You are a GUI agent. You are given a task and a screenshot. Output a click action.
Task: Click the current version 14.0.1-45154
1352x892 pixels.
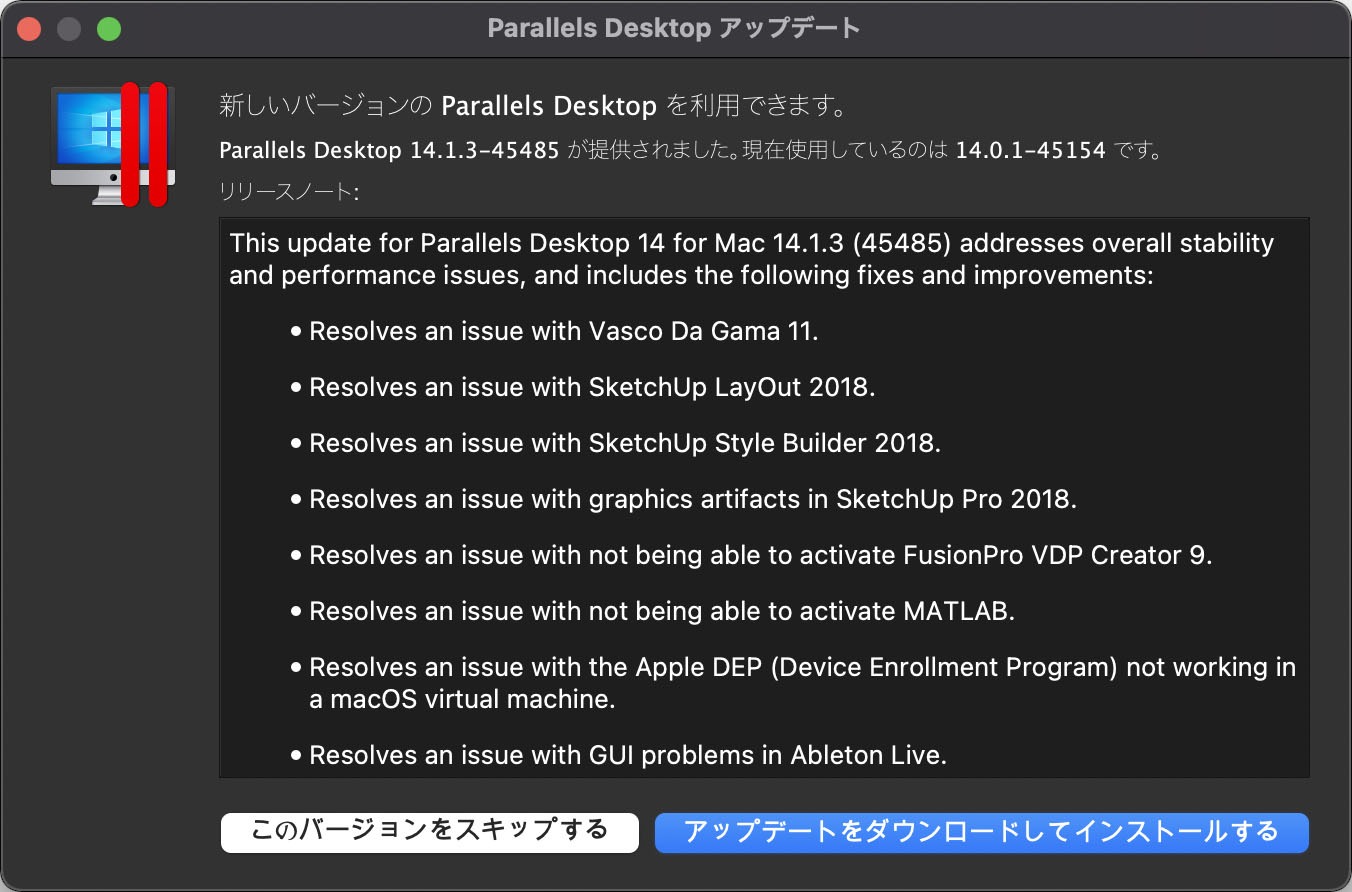click(1031, 151)
